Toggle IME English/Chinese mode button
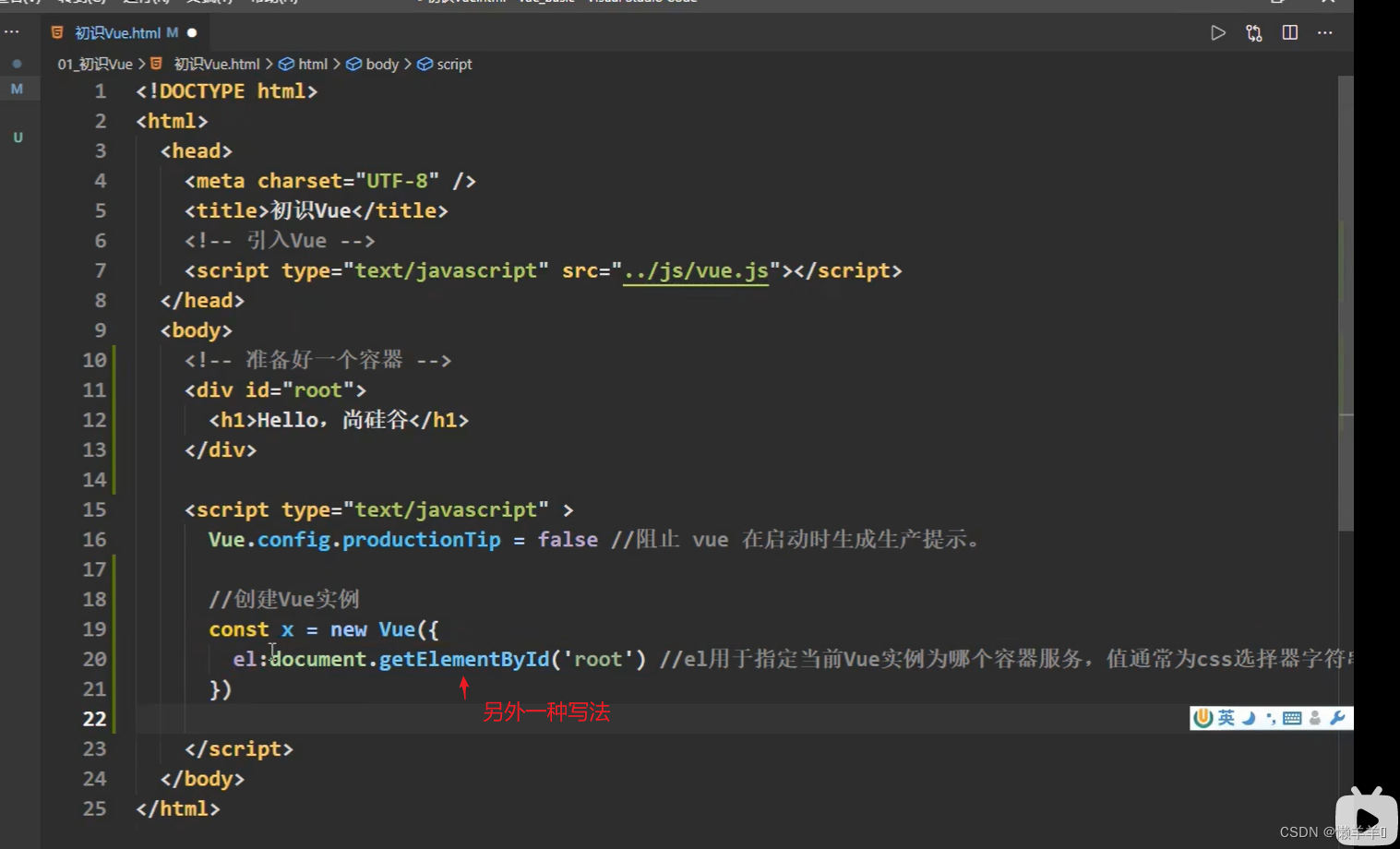Screen dimensions: 1400x849 point(1226,718)
